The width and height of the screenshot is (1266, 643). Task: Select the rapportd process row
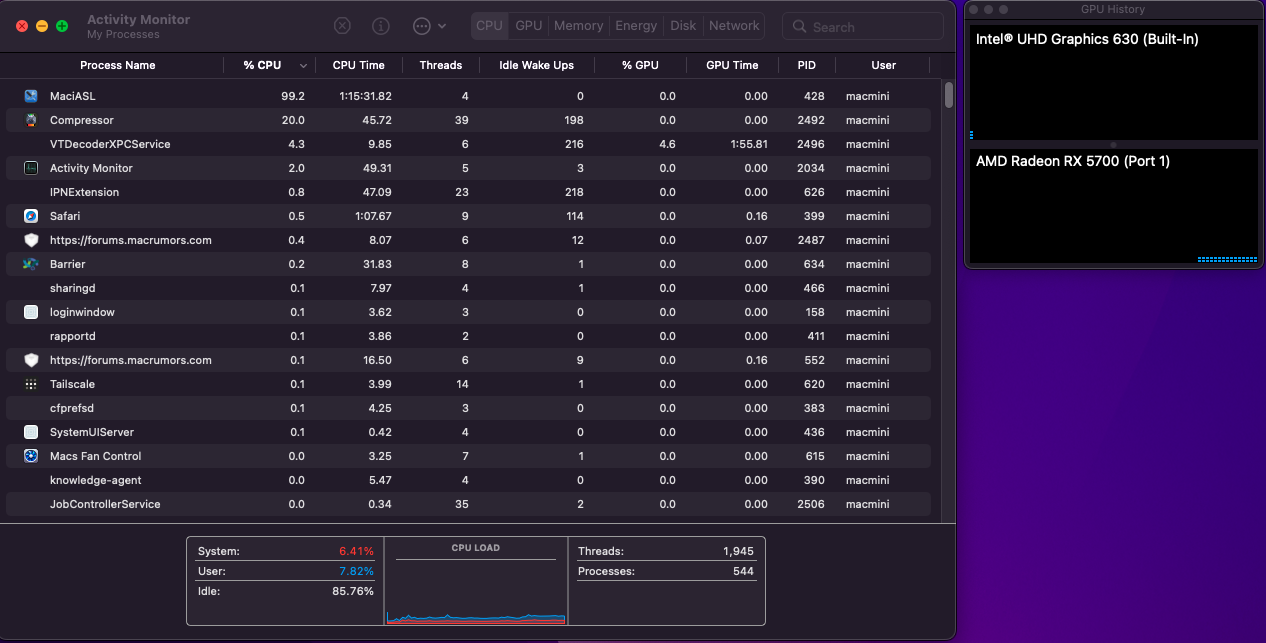[470, 336]
